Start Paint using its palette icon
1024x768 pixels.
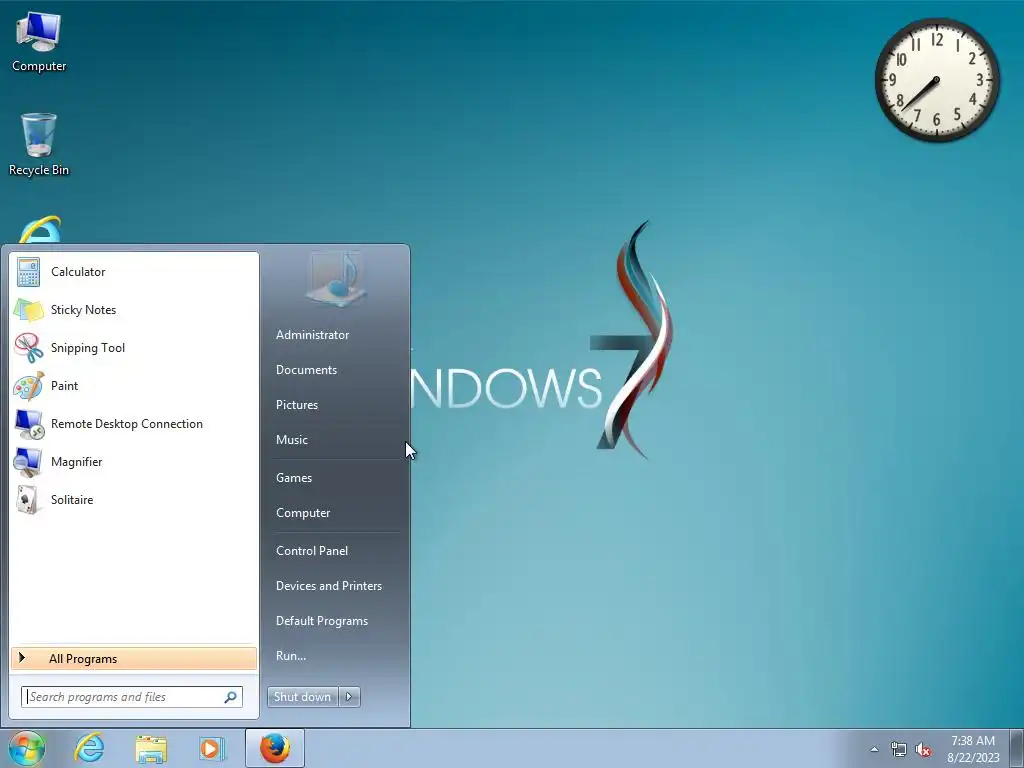point(28,385)
